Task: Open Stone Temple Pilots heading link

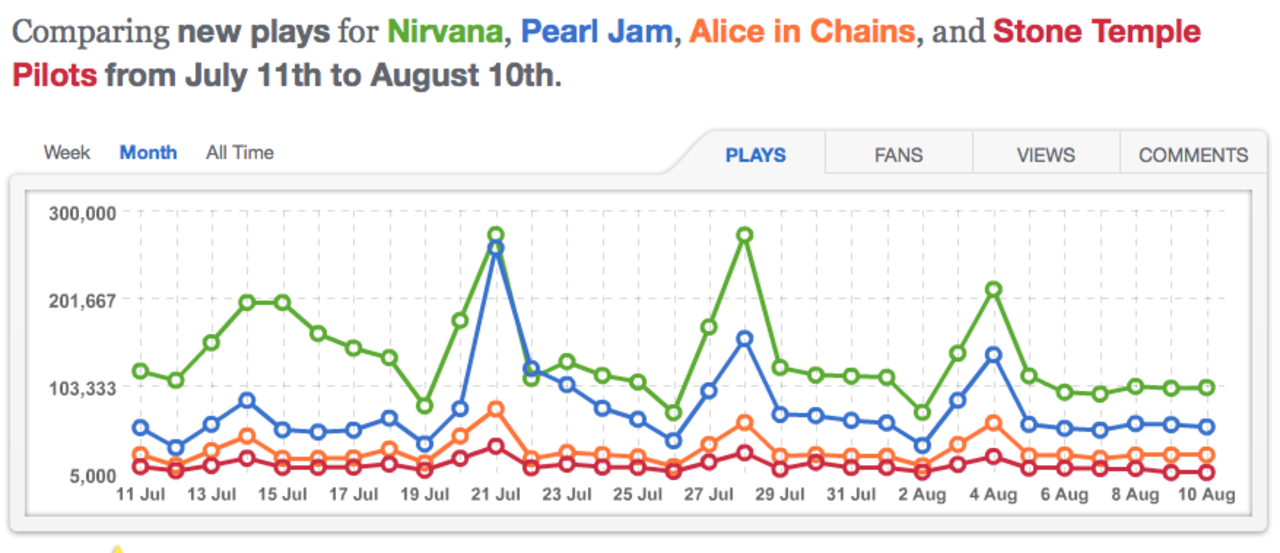Action: coord(1096,32)
